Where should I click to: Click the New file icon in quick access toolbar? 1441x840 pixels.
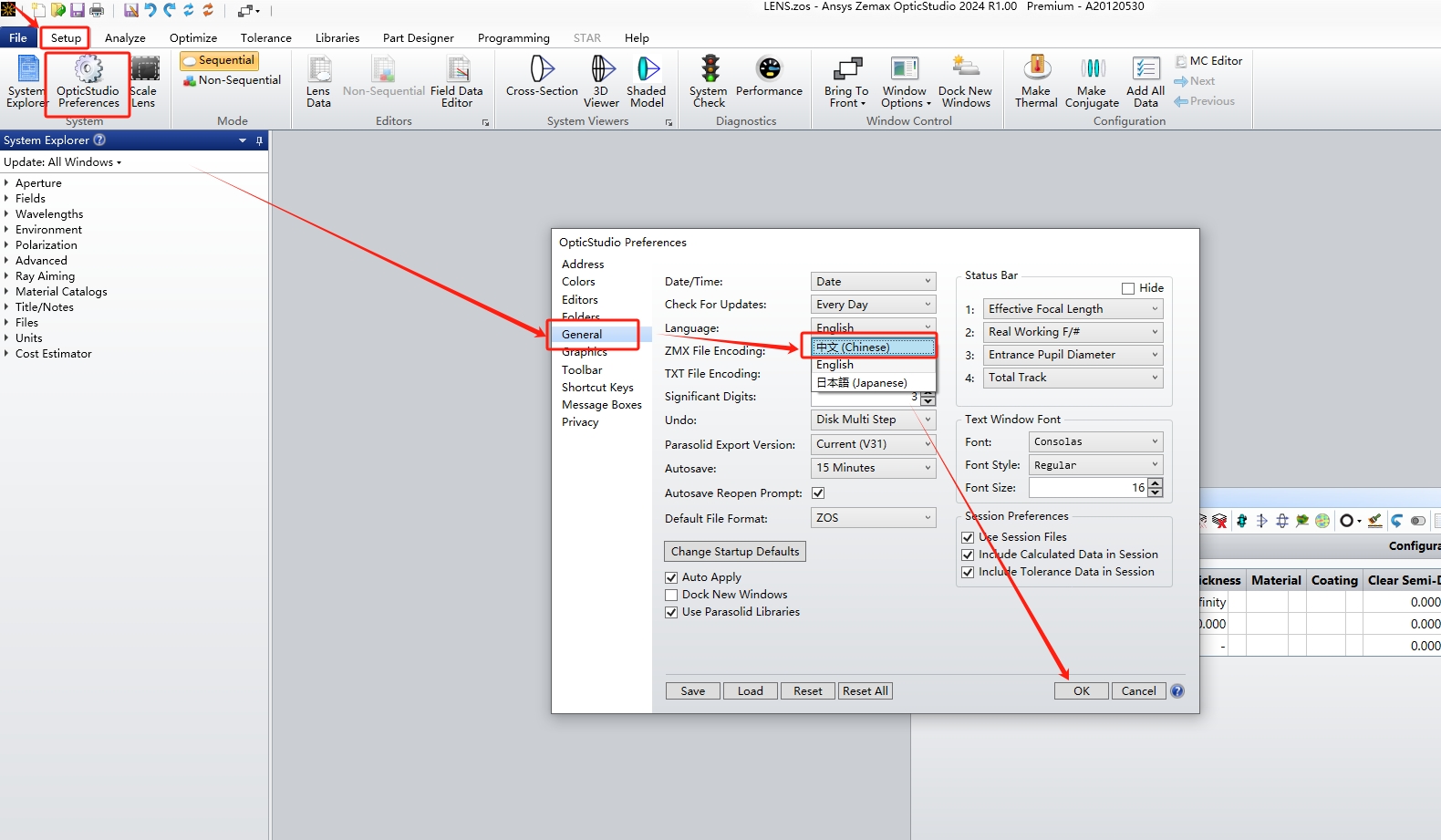[39, 10]
